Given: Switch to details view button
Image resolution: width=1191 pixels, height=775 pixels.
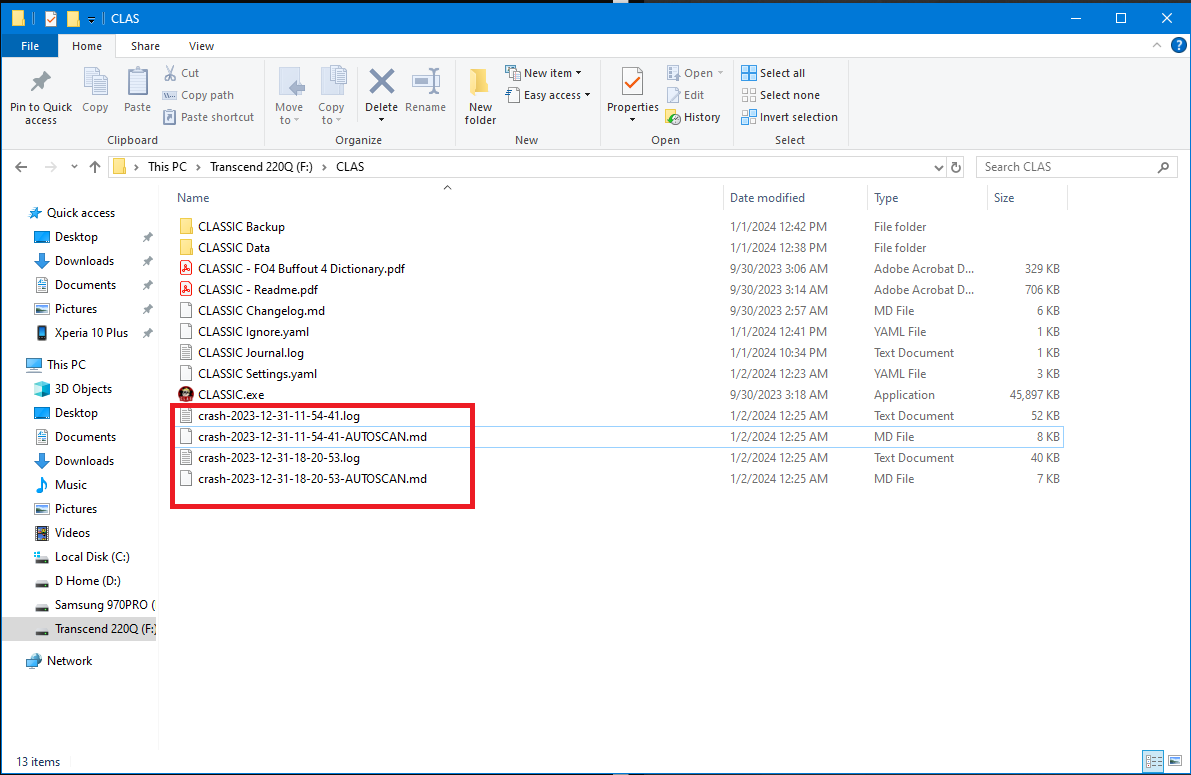Looking at the screenshot, I should tap(1153, 761).
